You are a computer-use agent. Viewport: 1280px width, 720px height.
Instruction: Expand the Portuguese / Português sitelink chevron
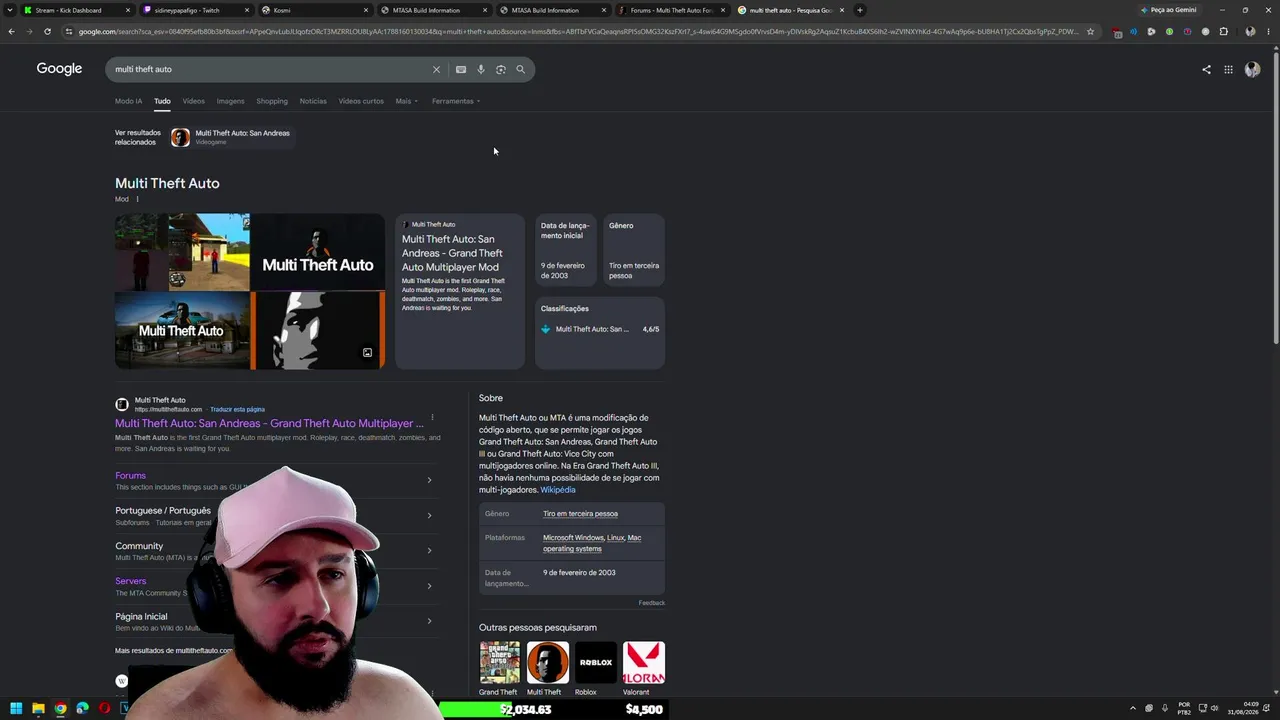pyautogui.click(x=429, y=515)
